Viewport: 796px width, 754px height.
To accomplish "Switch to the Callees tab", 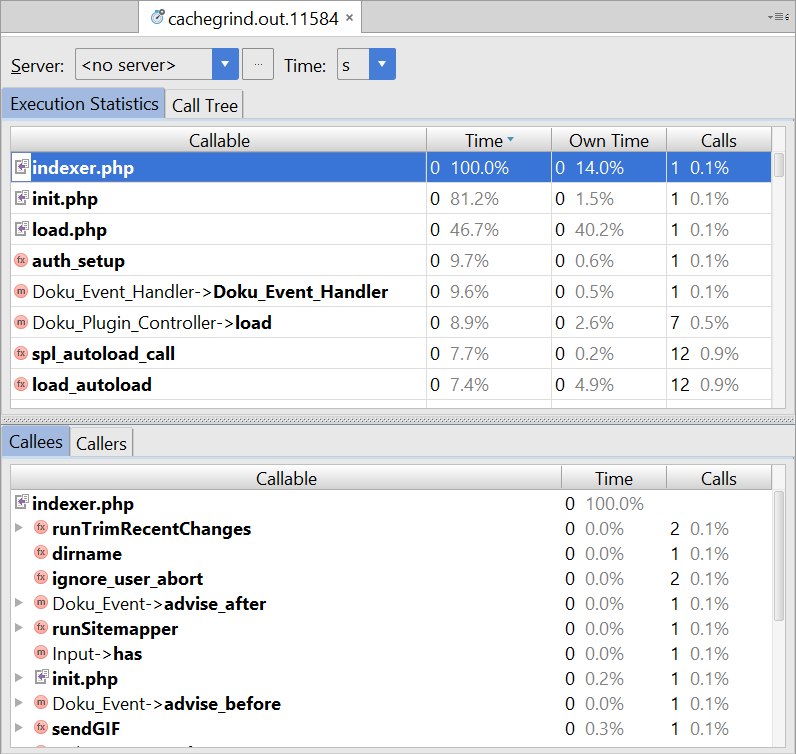I will pyautogui.click(x=36, y=442).
